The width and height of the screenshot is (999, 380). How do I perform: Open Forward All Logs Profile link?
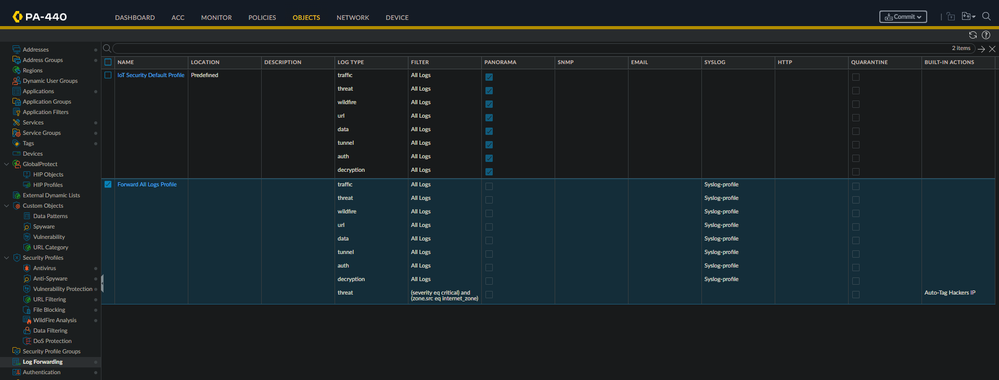pos(147,184)
